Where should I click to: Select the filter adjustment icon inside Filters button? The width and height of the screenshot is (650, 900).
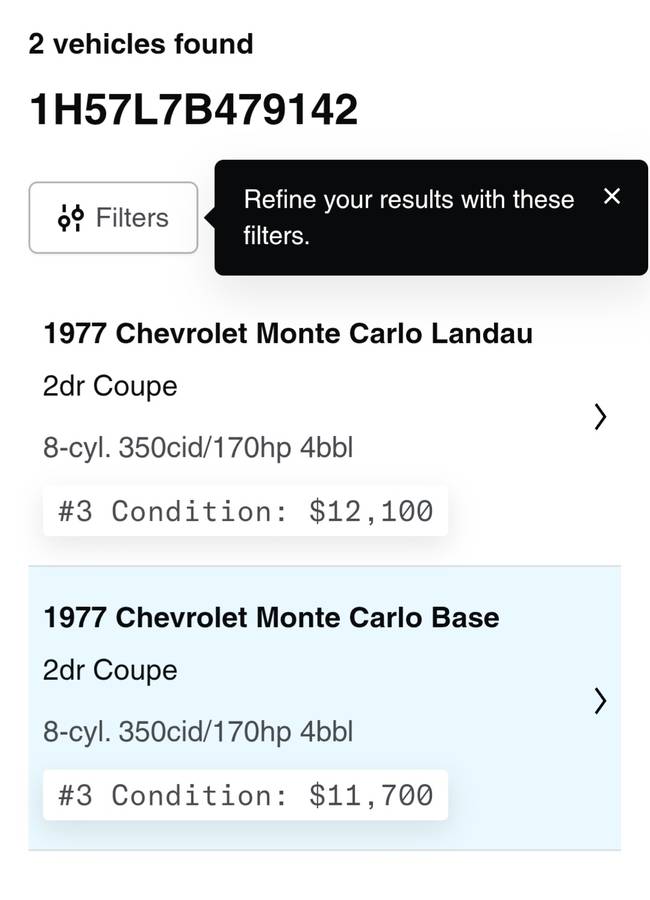pos(69,217)
